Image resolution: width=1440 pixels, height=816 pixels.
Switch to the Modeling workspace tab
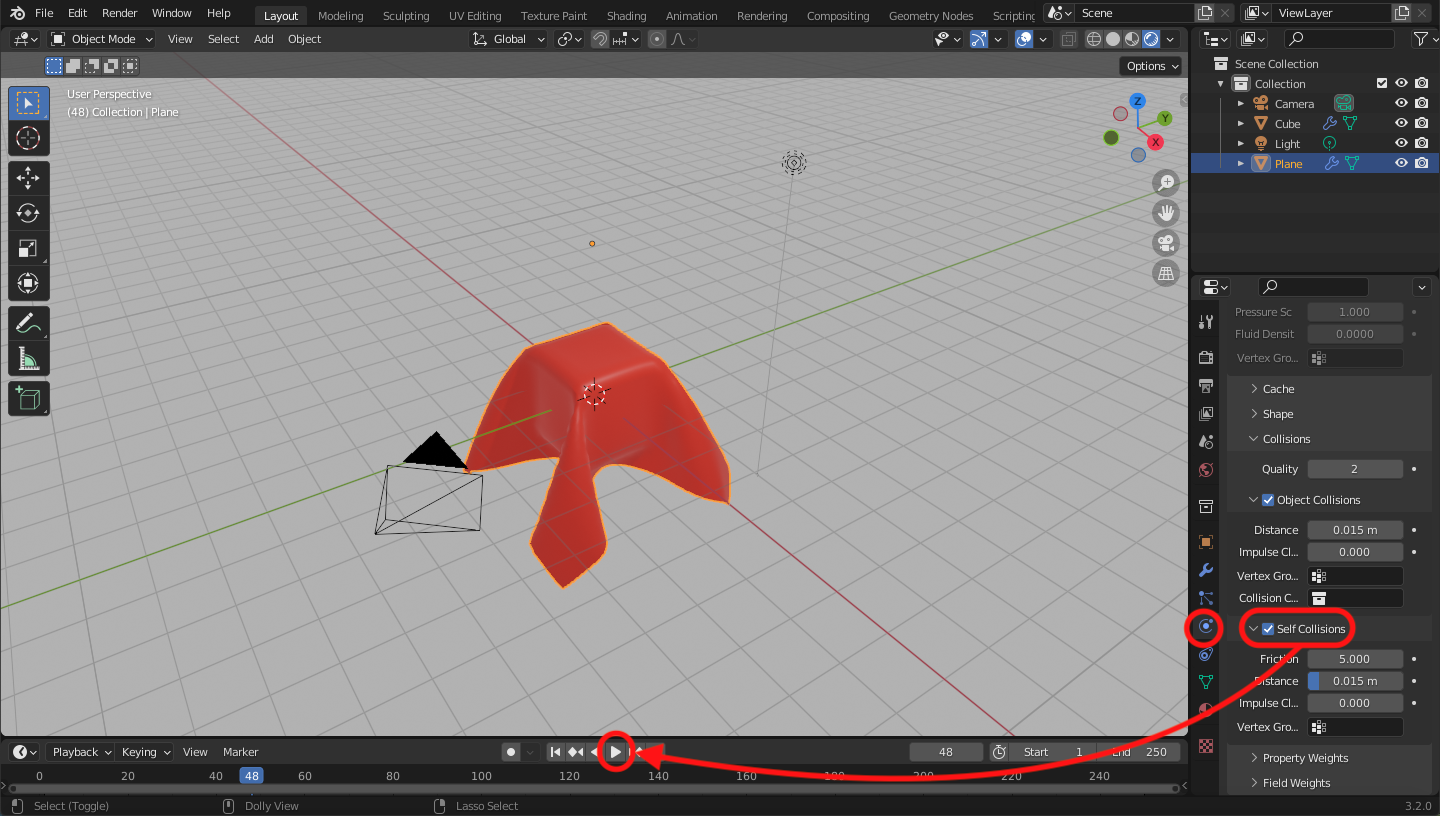[x=341, y=16]
